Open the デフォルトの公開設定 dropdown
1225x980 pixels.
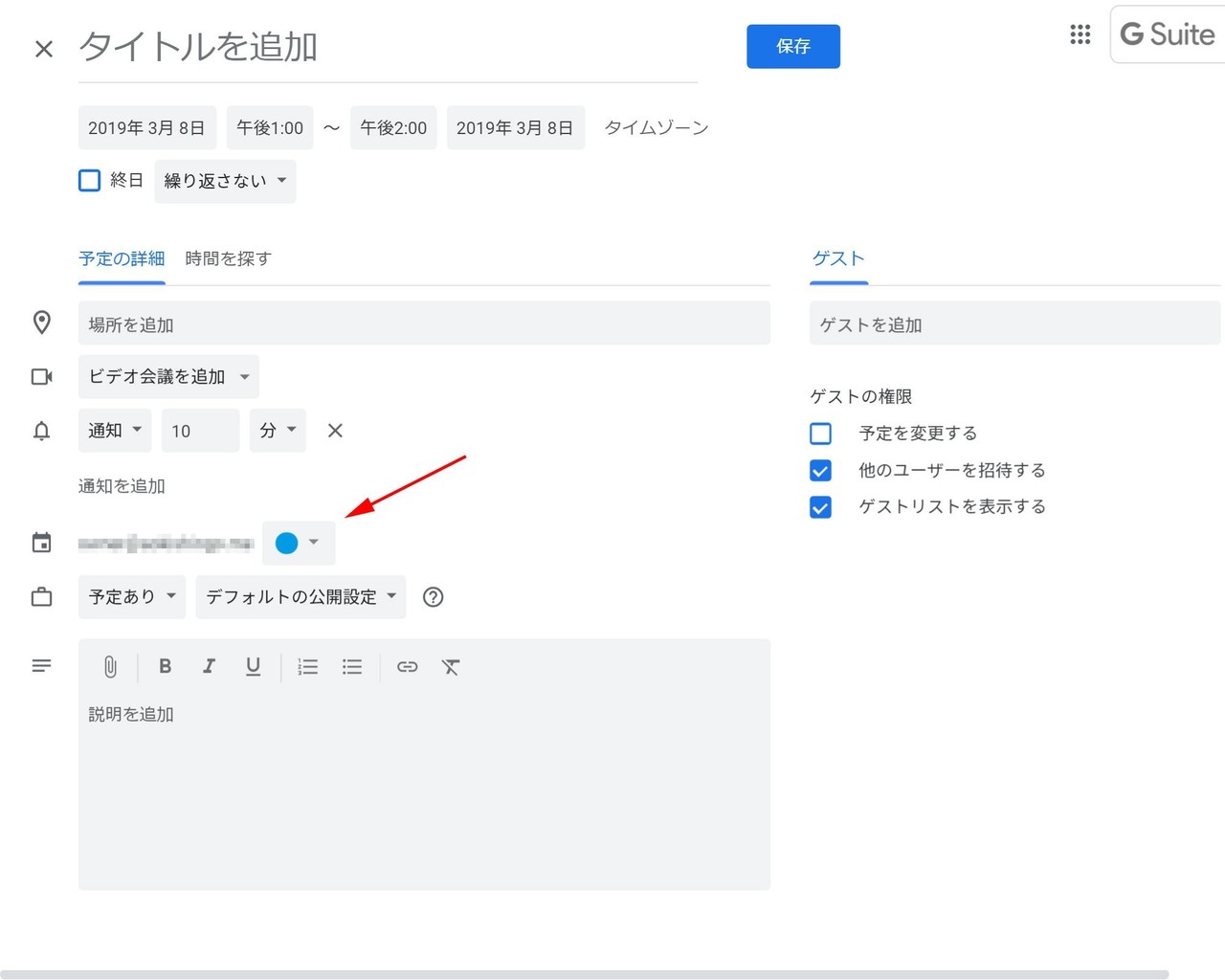[x=301, y=597]
